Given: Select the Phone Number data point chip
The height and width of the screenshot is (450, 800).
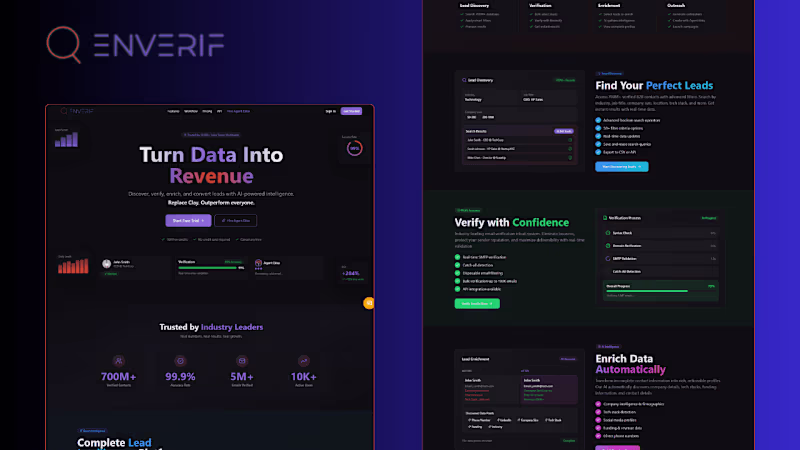Looking at the screenshot, I should 479,420.
